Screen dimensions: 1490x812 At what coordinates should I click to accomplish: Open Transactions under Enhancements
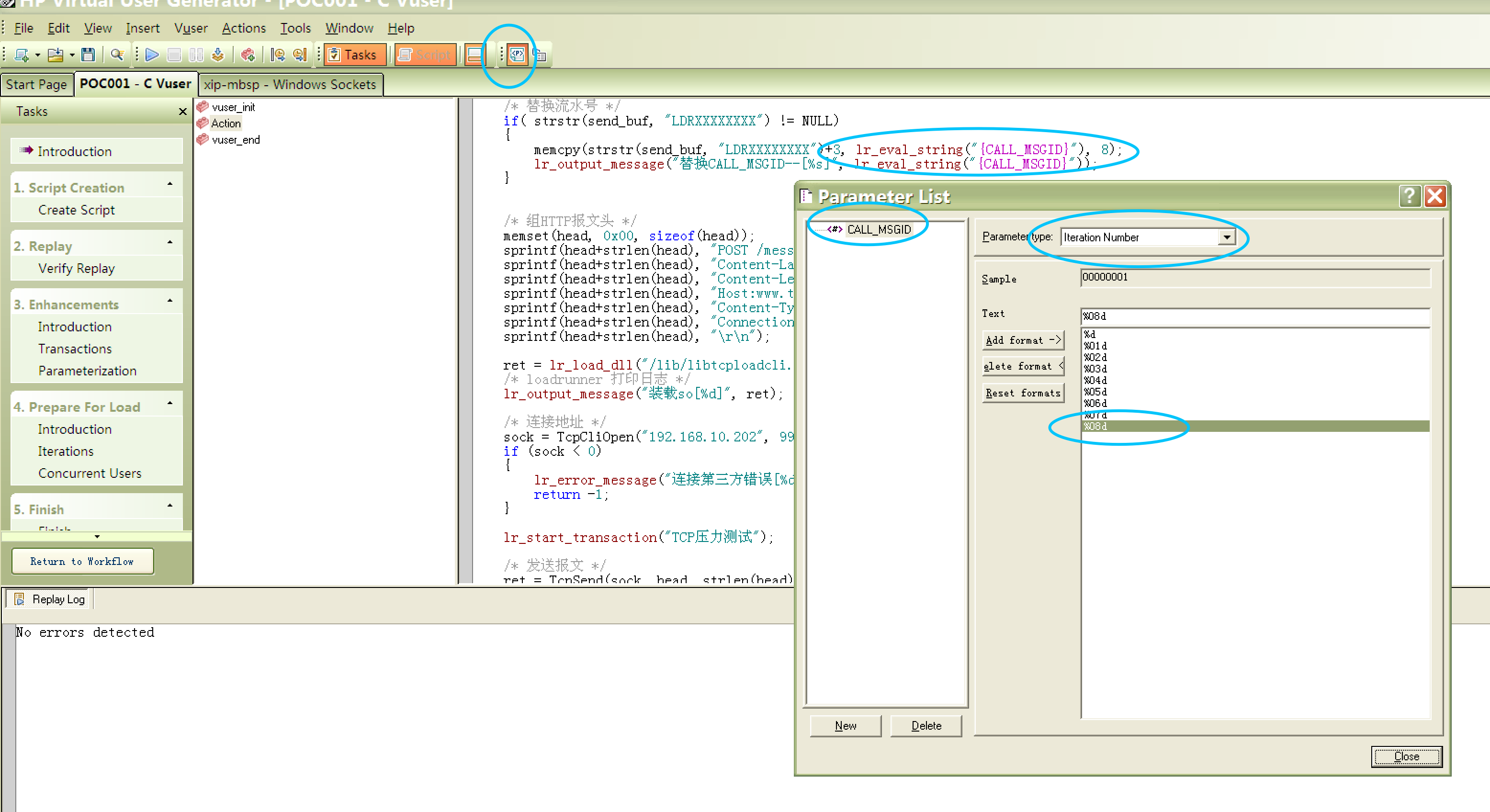tap(75, 349)
